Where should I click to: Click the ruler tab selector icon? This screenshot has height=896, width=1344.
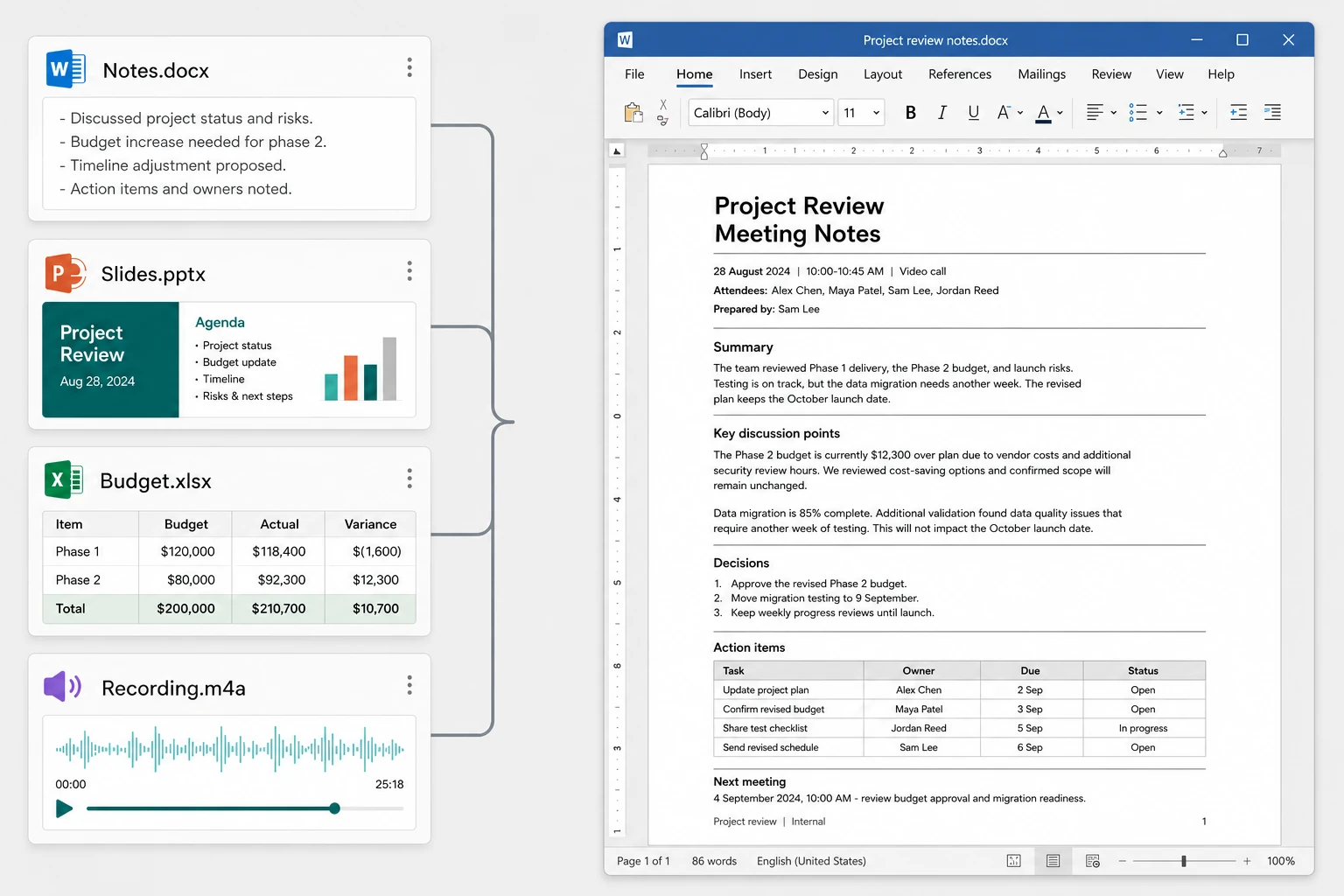[x=617, y=150]
